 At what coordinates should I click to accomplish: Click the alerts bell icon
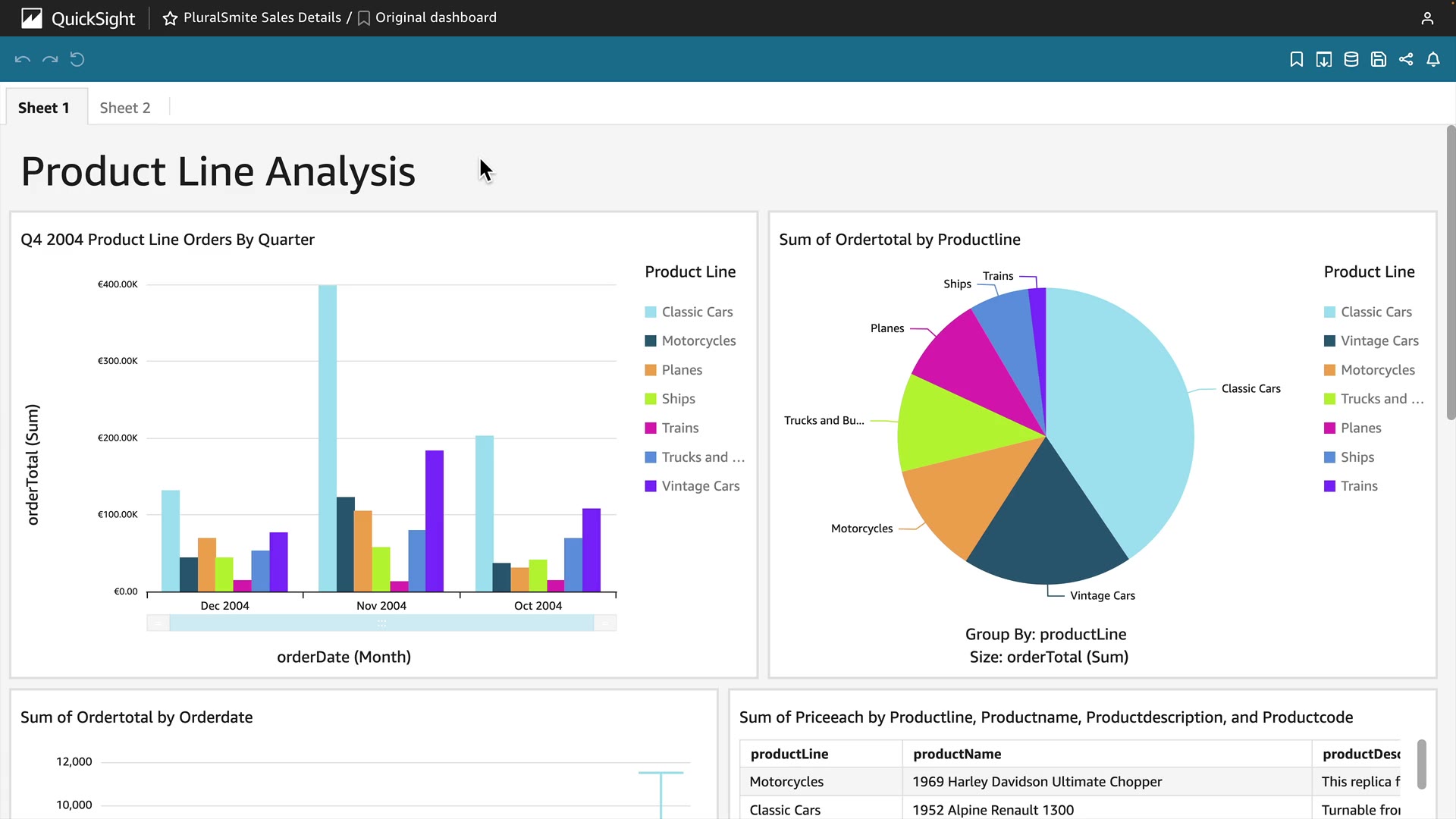[x=1433, y=59]
